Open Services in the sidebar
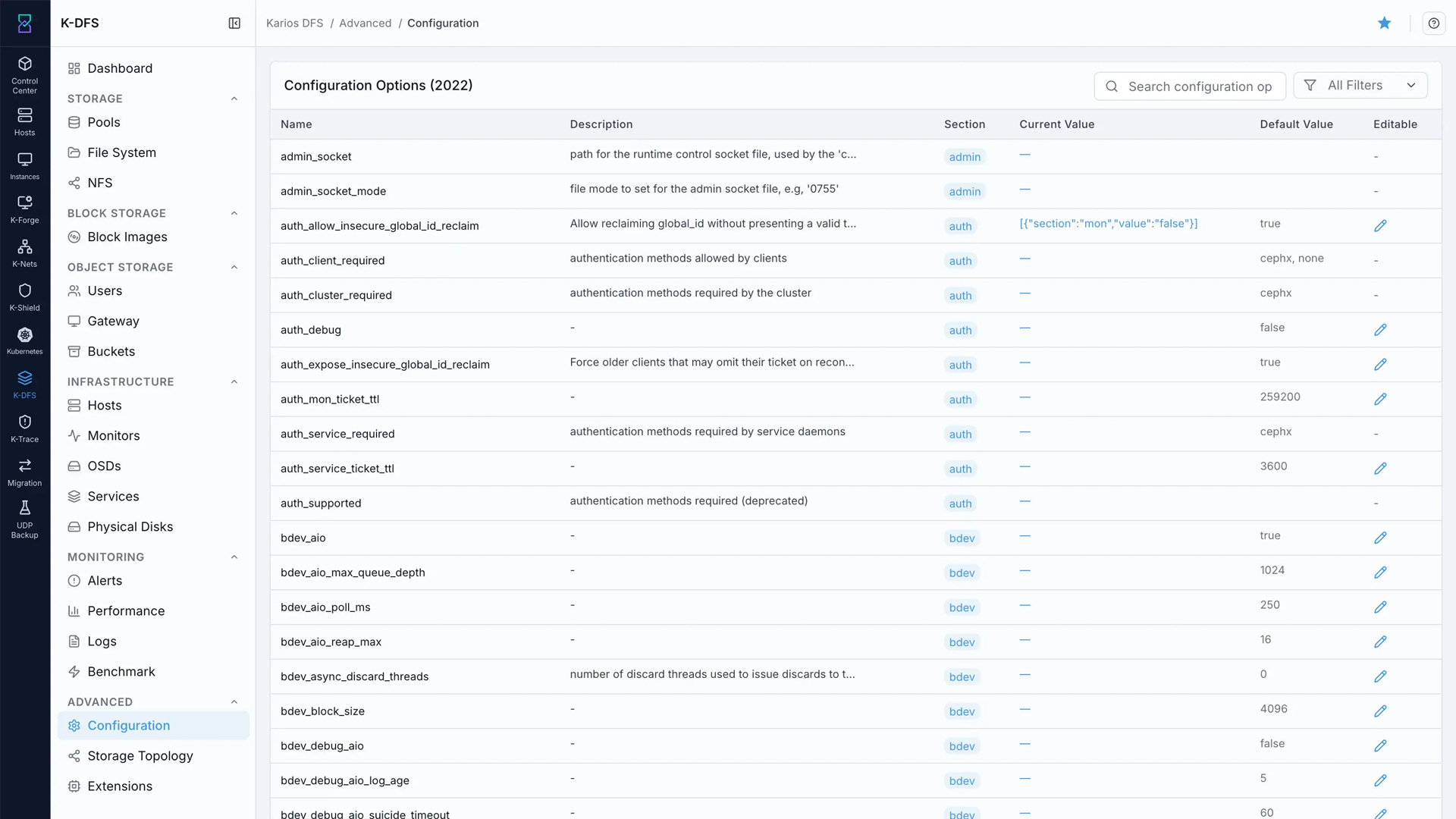The width and height of the screenshot is (1456, 819). (x=153, y=496)
